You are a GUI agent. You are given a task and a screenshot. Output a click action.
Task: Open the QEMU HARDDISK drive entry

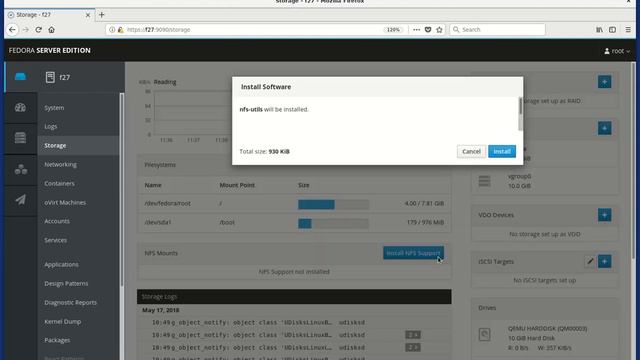(544, 338)
